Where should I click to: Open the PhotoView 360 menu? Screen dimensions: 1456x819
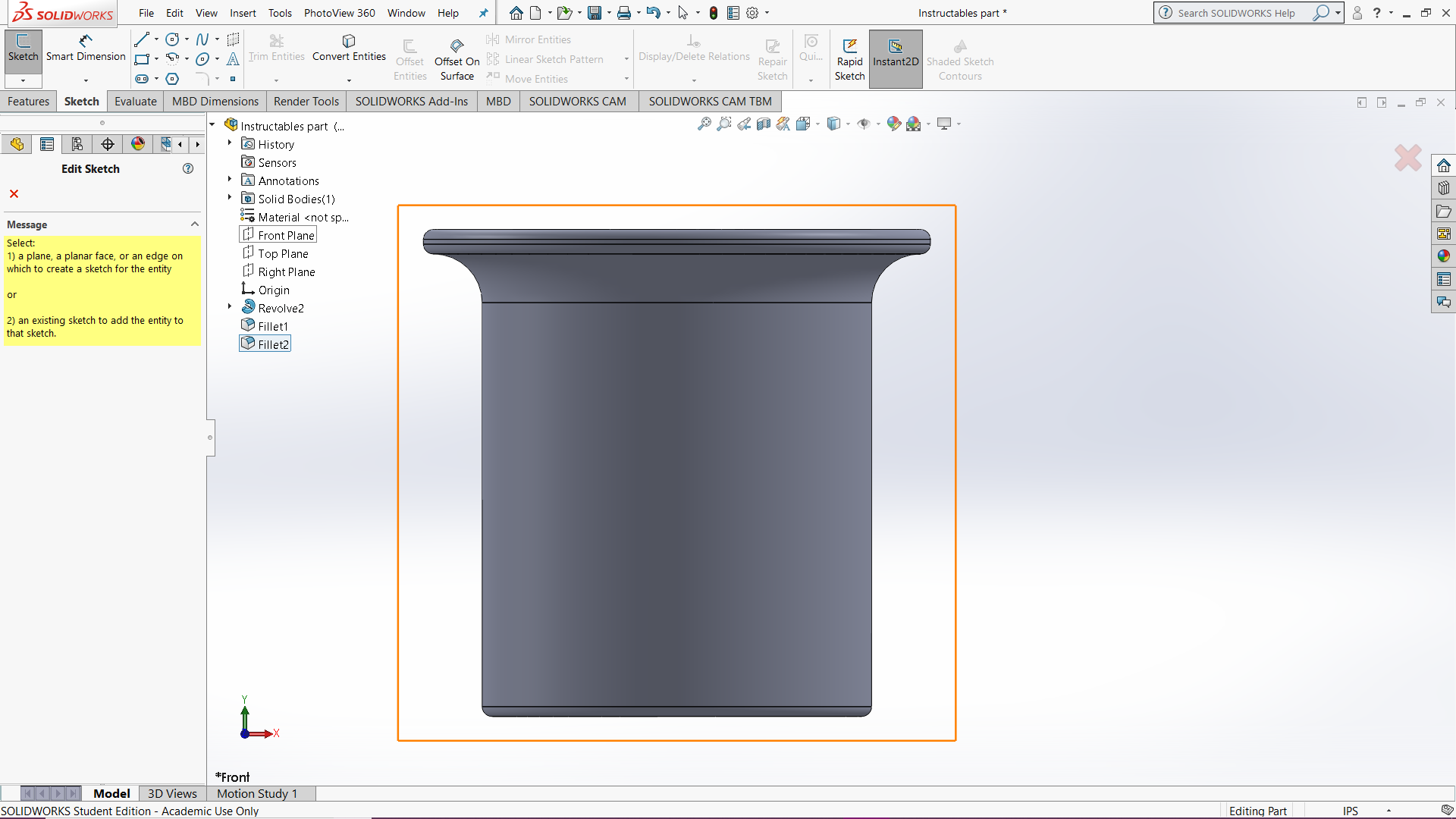340,13
